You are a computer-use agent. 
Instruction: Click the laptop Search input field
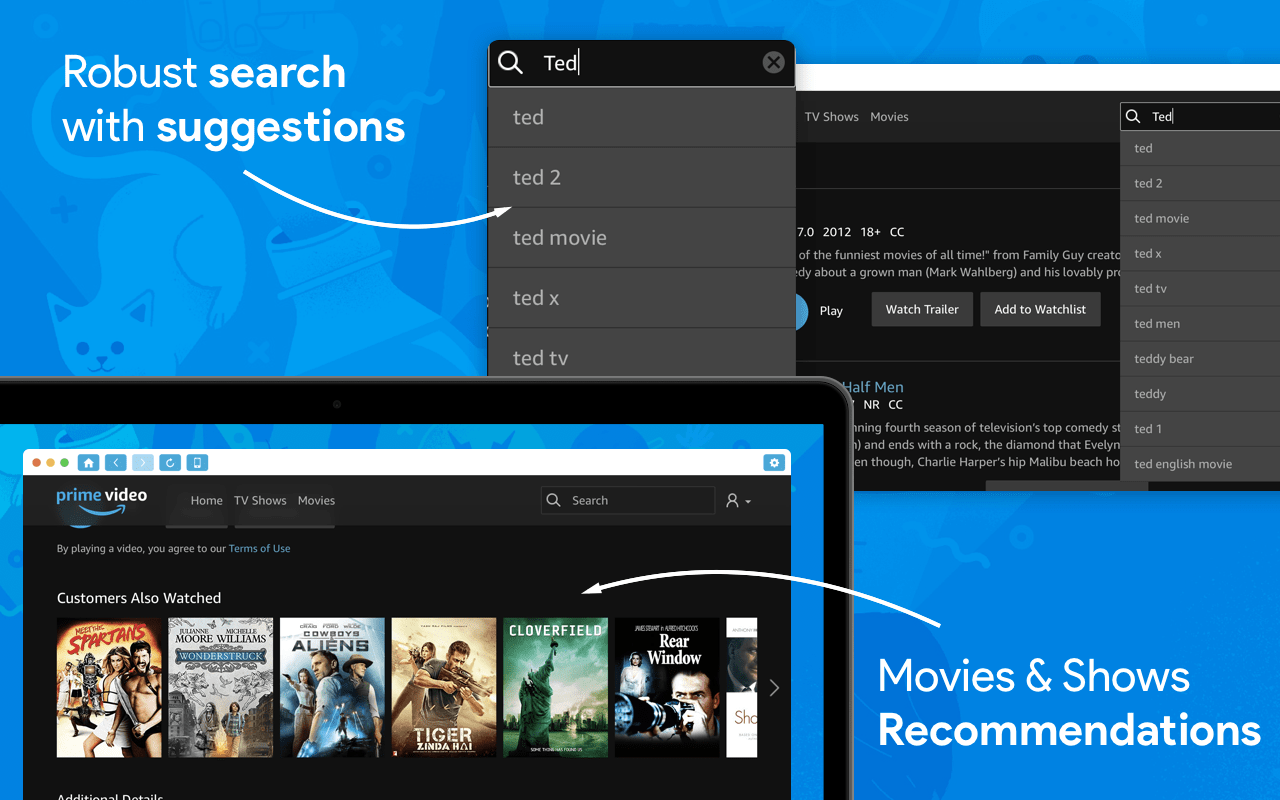coord(628,500)
